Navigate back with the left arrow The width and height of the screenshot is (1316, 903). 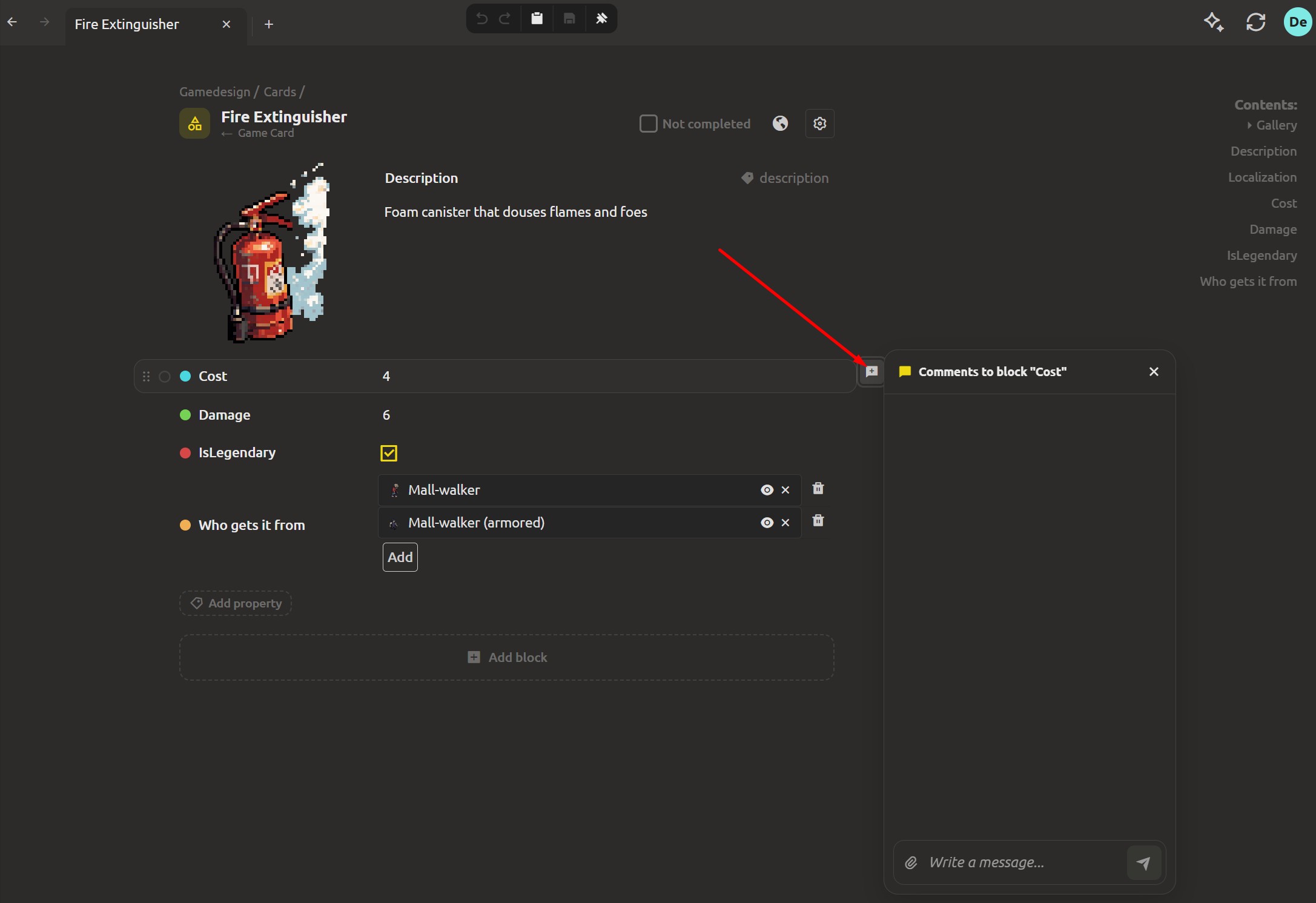[12, 22]
